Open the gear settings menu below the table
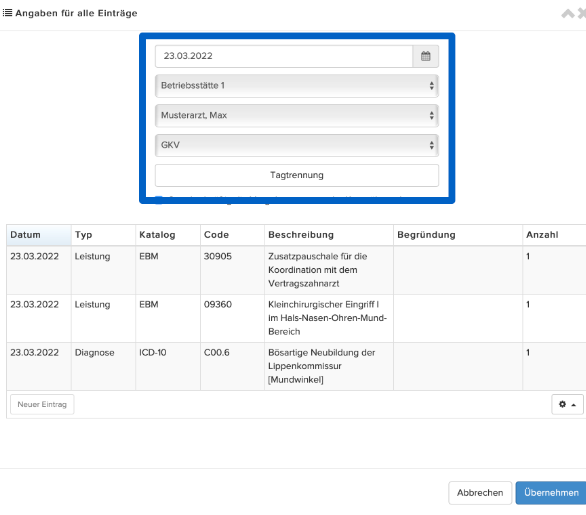 coord(567,404)
